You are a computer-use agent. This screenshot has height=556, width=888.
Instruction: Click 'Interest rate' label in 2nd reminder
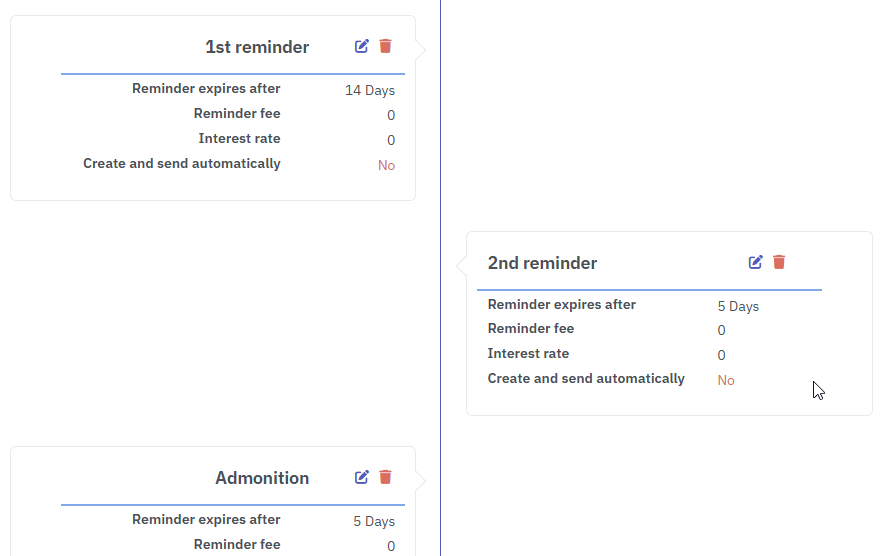click(528, 354)
